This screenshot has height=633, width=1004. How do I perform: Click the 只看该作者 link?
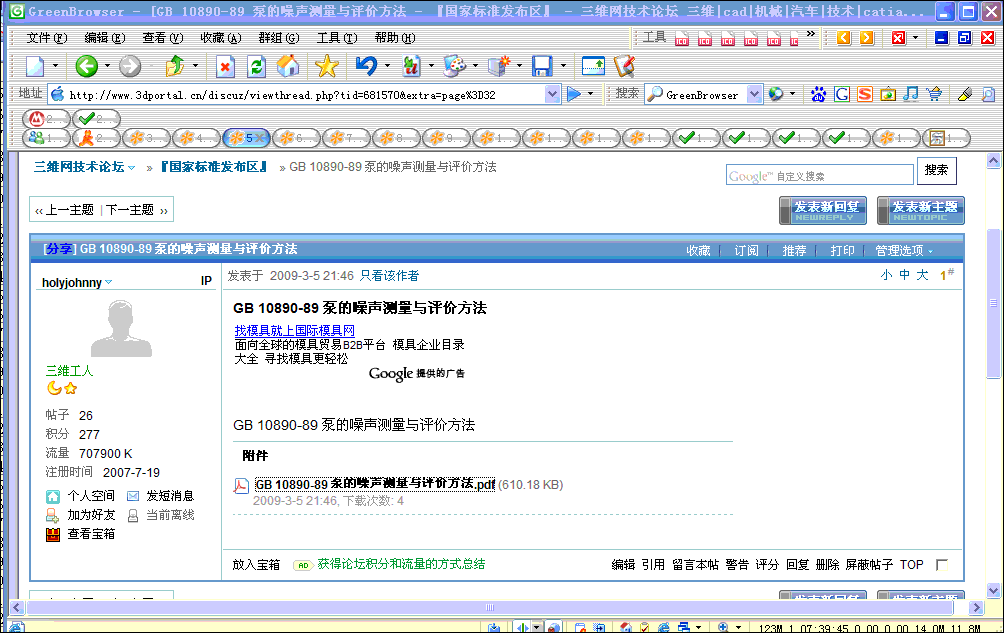pyautogui.click(x=389, y=275)
